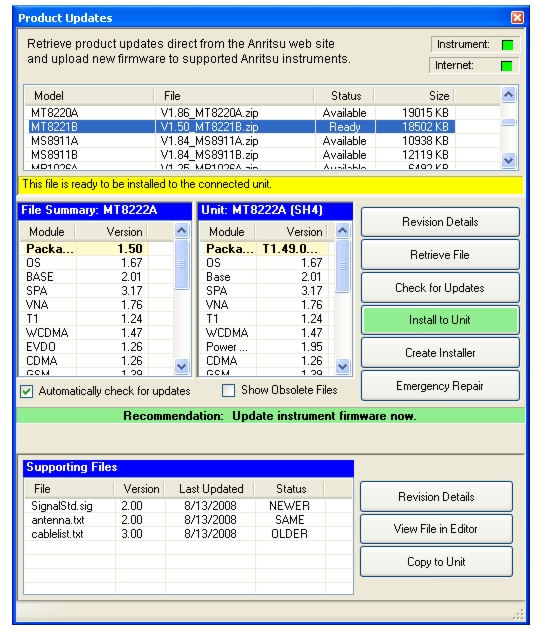
Task: Click the Last Updated column header
Action: (x=210, y=489)
